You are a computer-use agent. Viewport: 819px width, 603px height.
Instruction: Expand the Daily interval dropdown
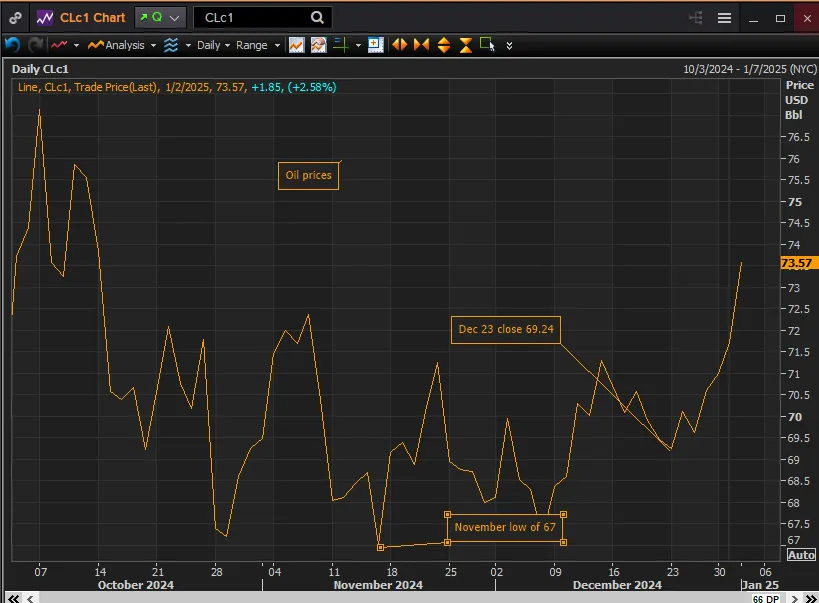[213, 45]
